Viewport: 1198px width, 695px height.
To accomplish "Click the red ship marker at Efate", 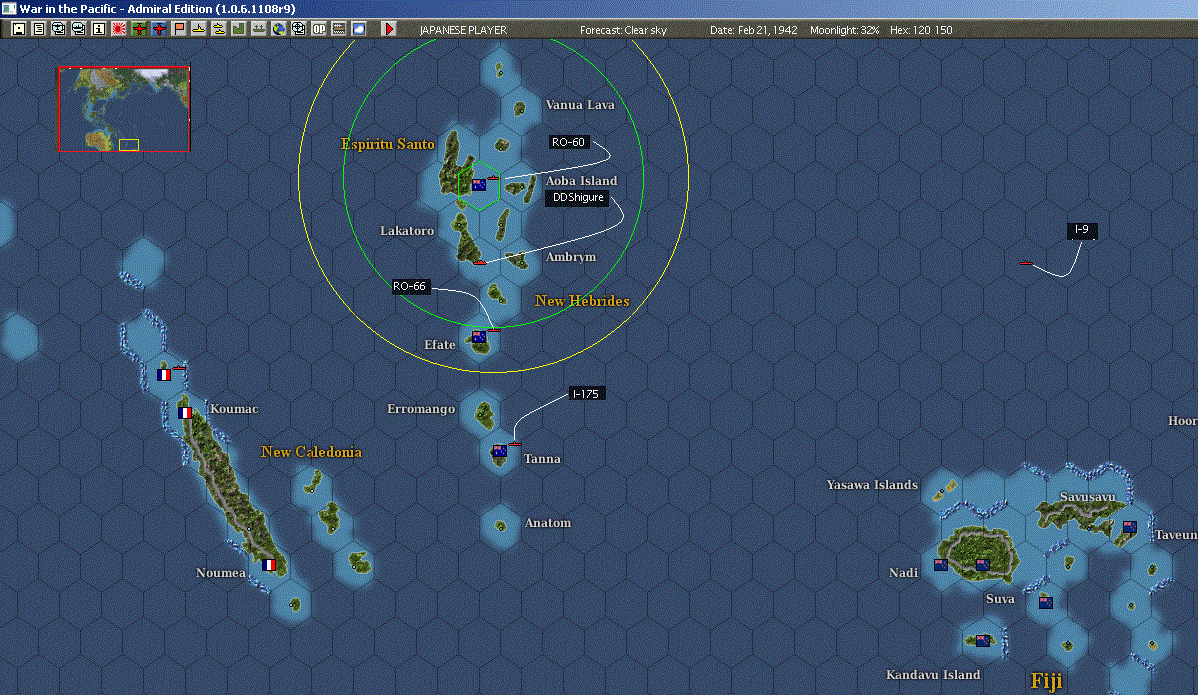I will tap(494, 330).
